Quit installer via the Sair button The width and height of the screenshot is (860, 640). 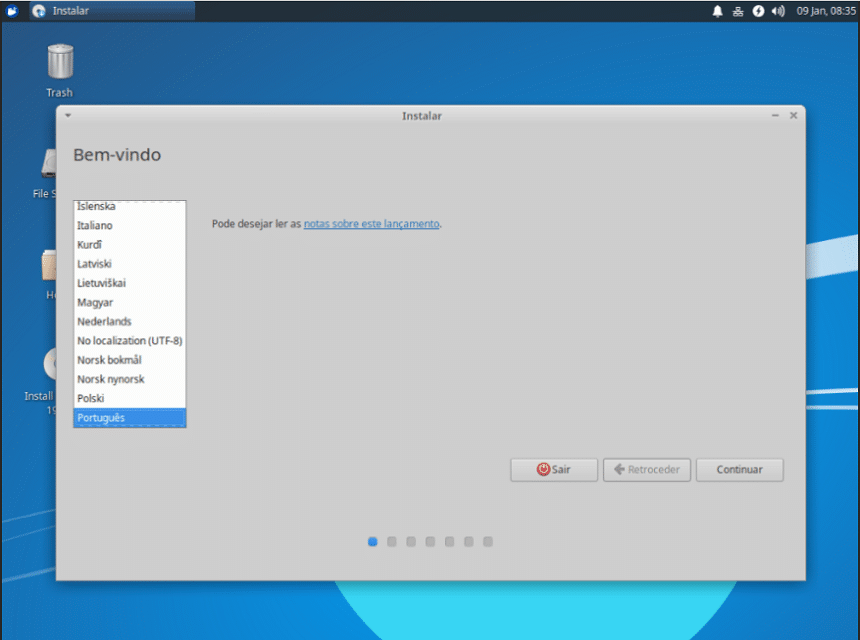(553, 469)
